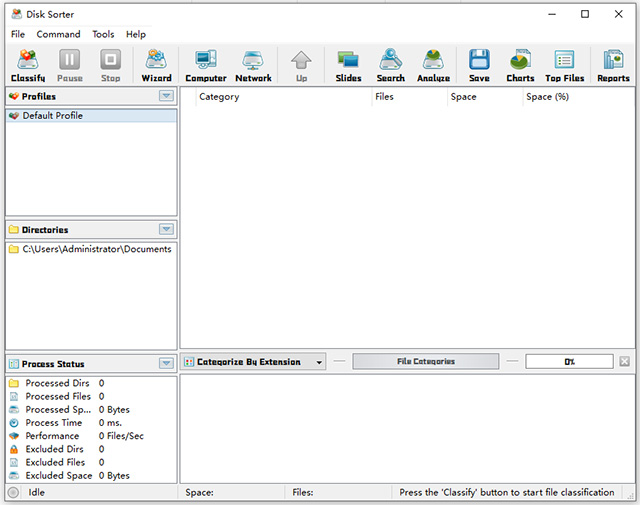
Task: Show Top Files list
Action: 564,65
